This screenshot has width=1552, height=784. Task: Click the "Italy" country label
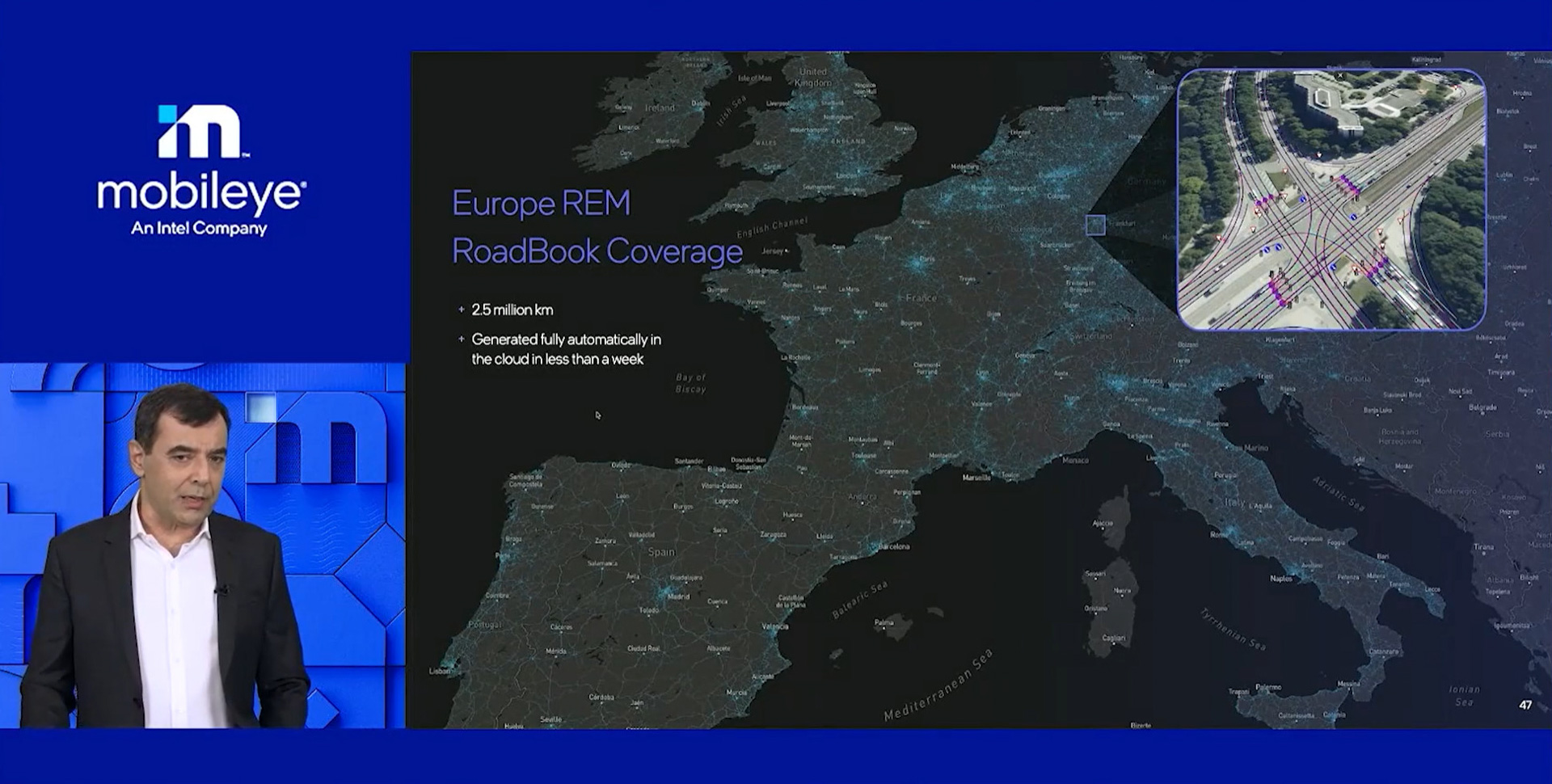(1235, 502)
